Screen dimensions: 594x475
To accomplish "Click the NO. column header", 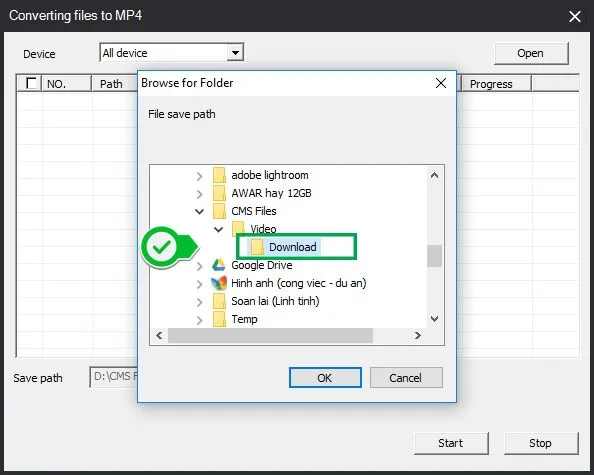I will [x=67, y=84].
